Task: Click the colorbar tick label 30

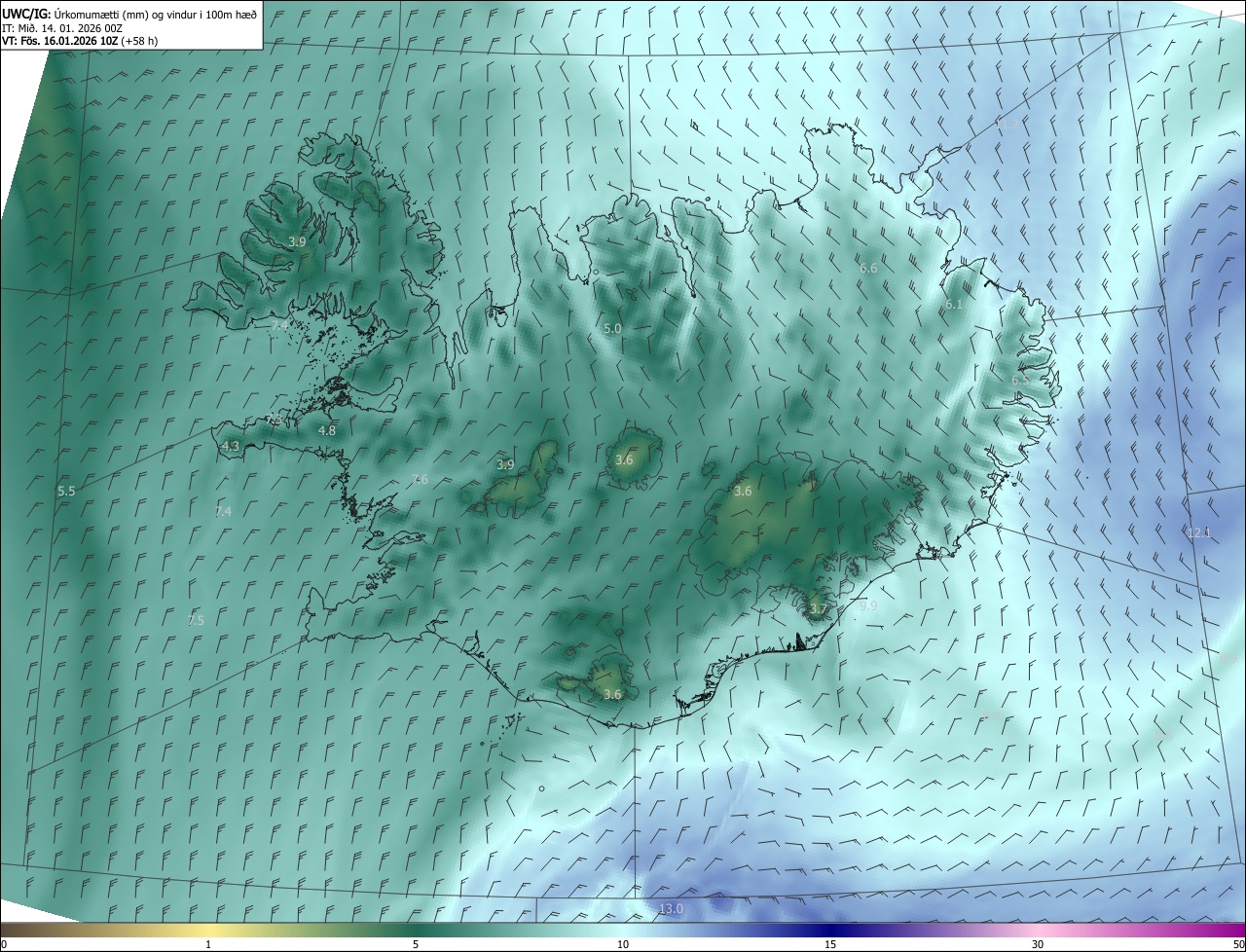Action: (x=1038, y=944)
